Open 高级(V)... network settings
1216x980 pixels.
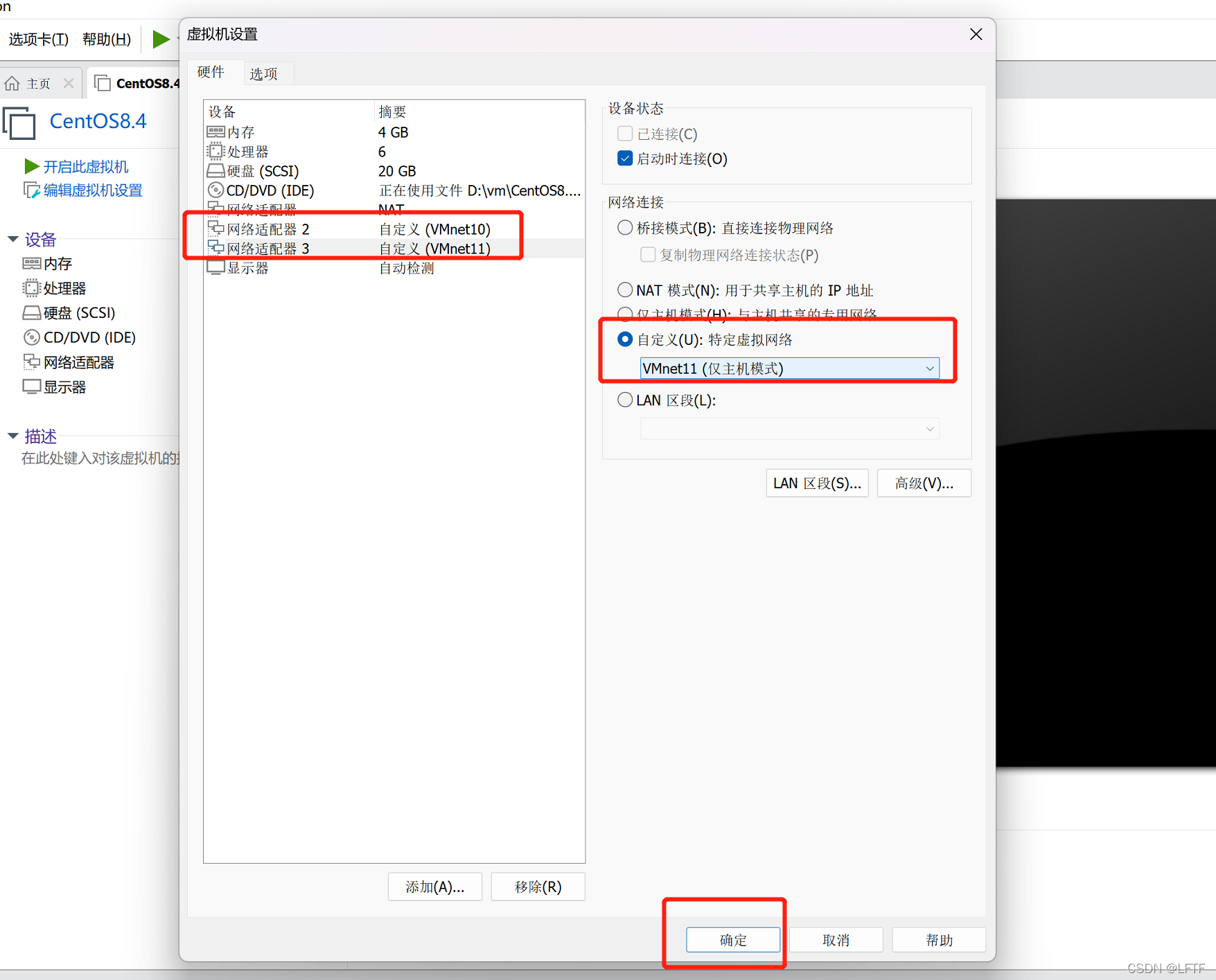(924, 483)
